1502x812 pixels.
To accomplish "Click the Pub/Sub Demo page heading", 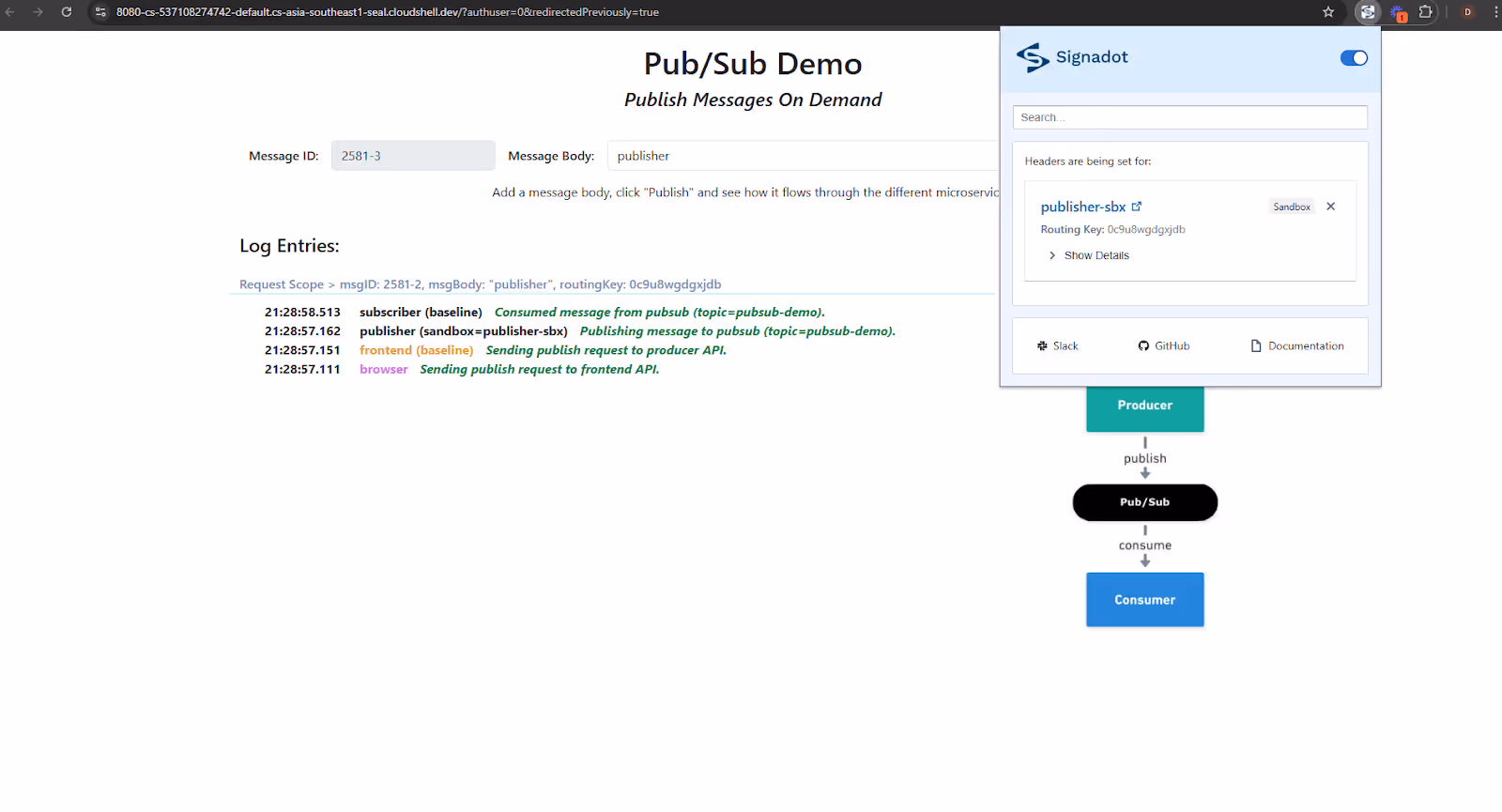I will (x=753, y=64).
